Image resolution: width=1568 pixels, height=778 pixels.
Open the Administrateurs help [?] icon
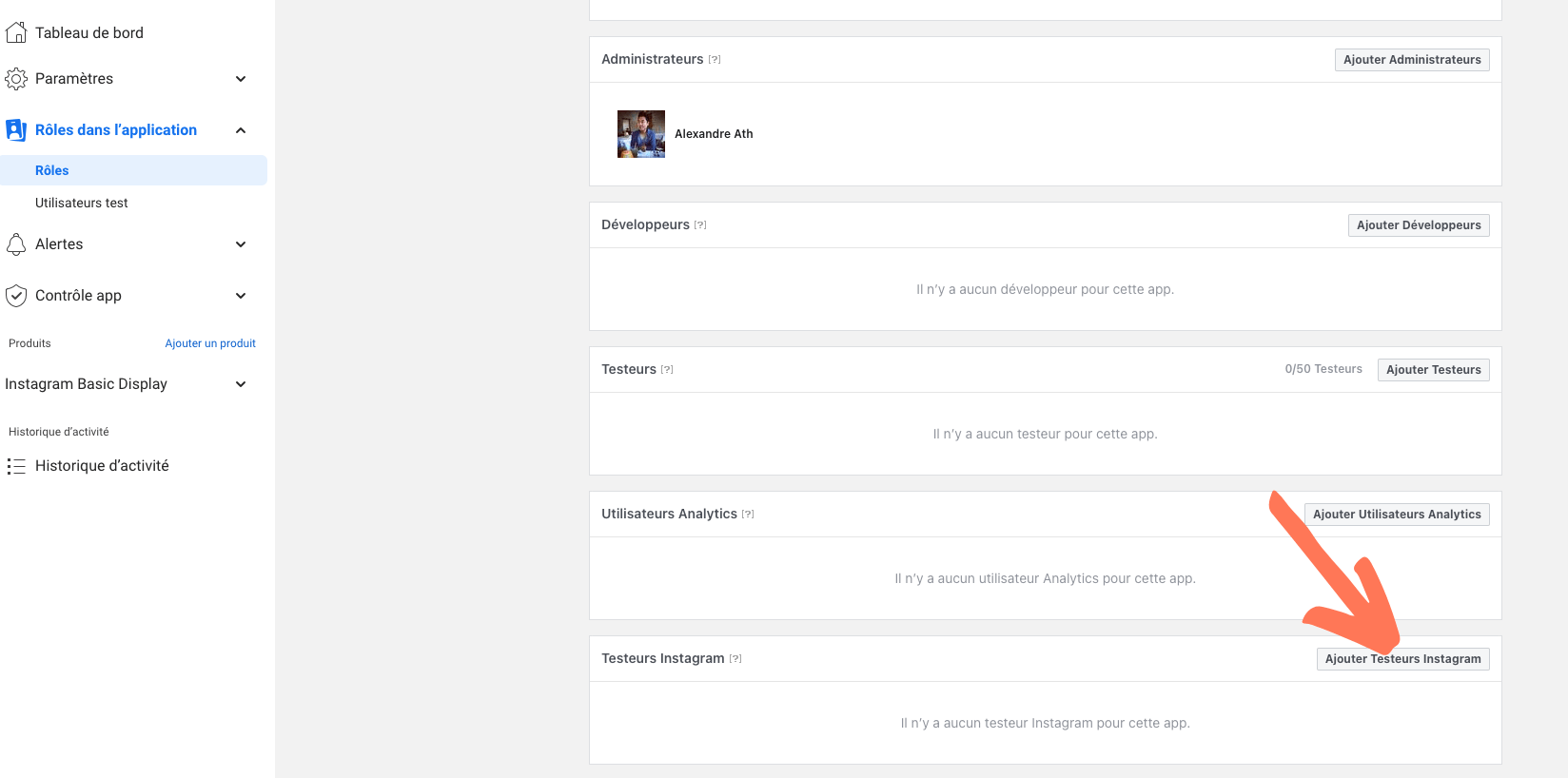click(715, 60)
